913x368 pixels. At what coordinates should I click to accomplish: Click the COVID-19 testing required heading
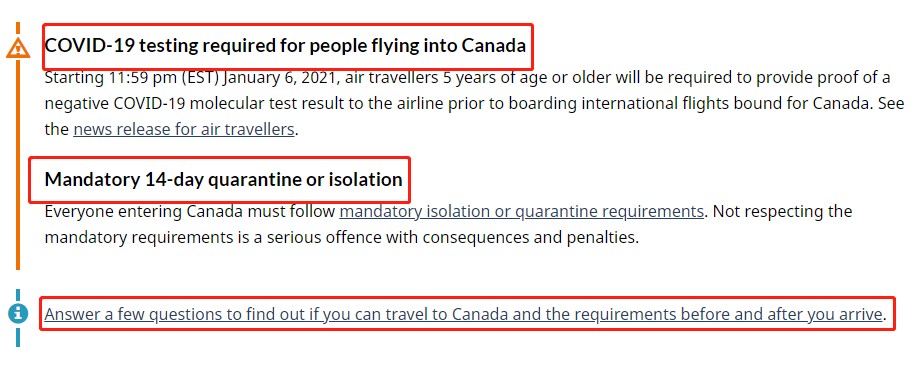click(x=285, y=46)
